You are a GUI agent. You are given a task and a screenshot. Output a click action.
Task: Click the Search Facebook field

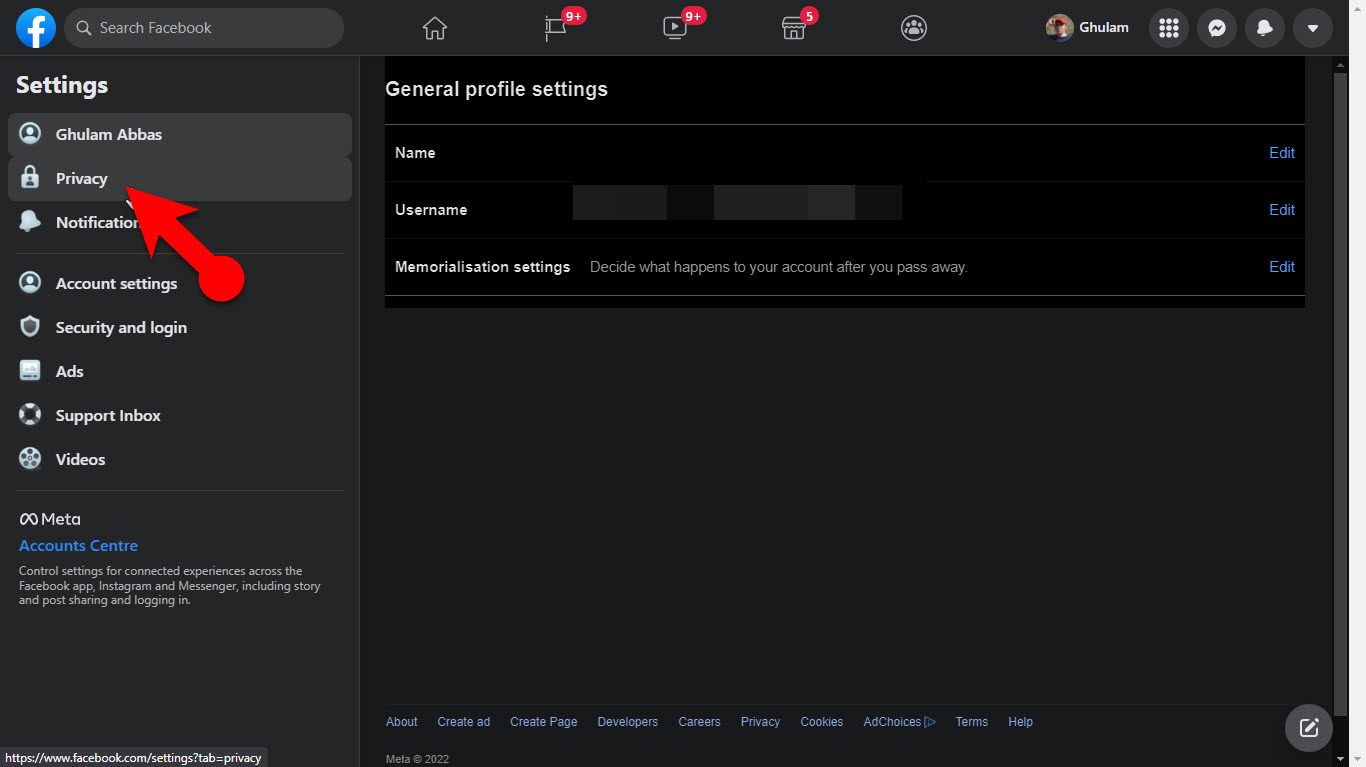204,28
